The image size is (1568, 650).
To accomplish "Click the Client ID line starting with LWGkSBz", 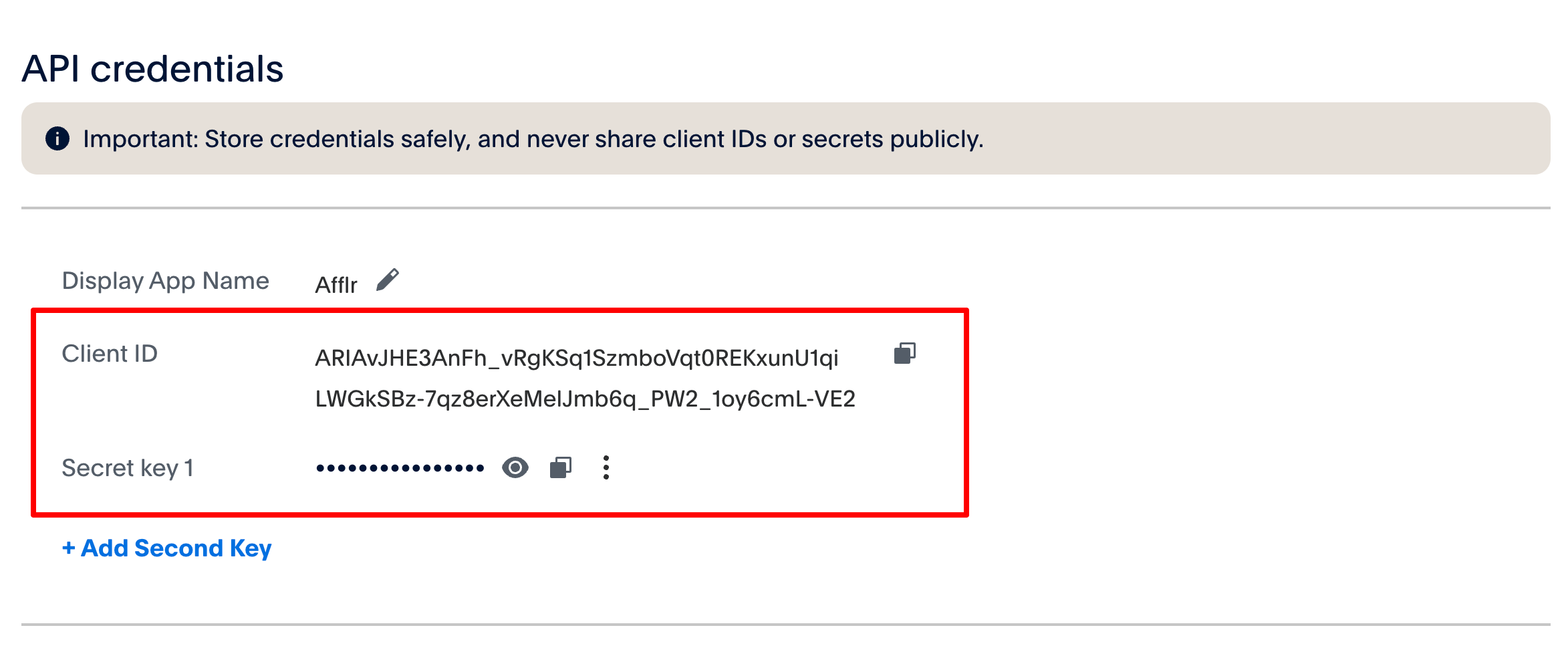I will (585, 399).
